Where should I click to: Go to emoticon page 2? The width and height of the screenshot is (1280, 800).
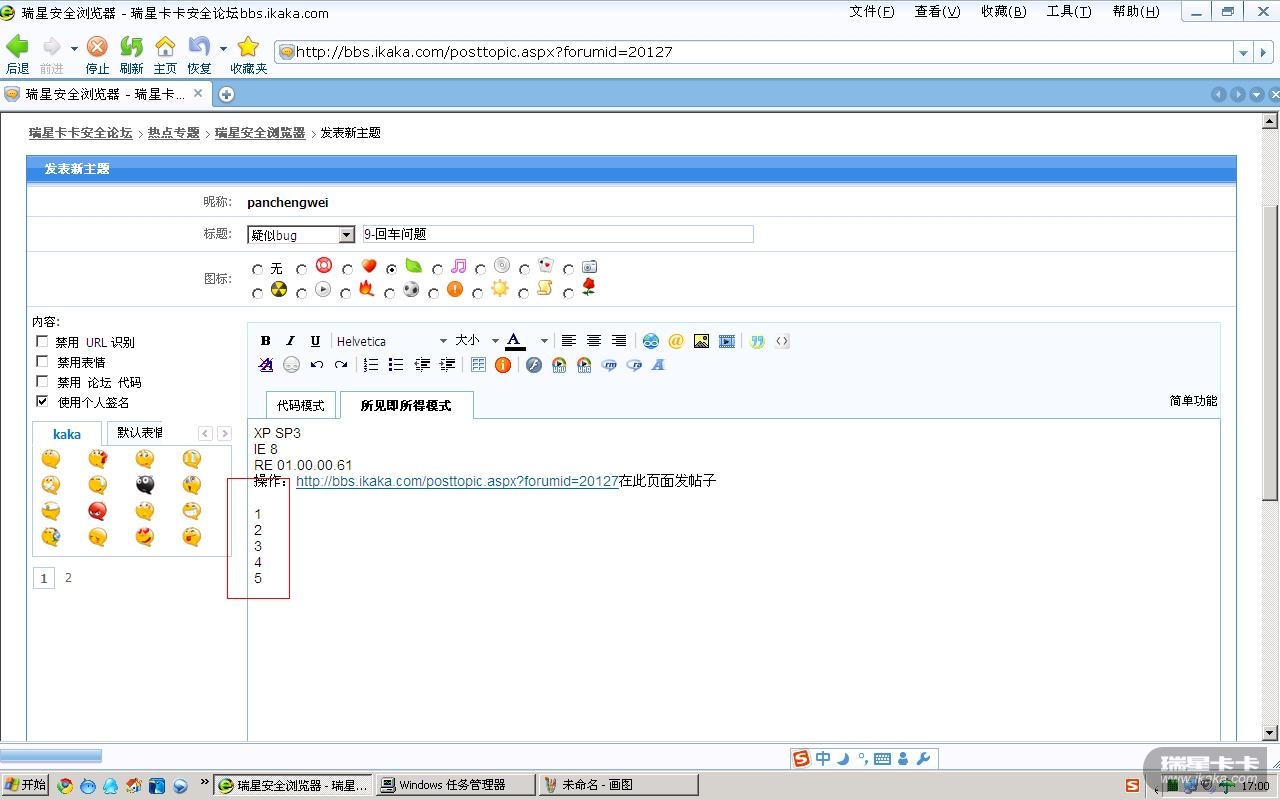click(x=68, y=578)
